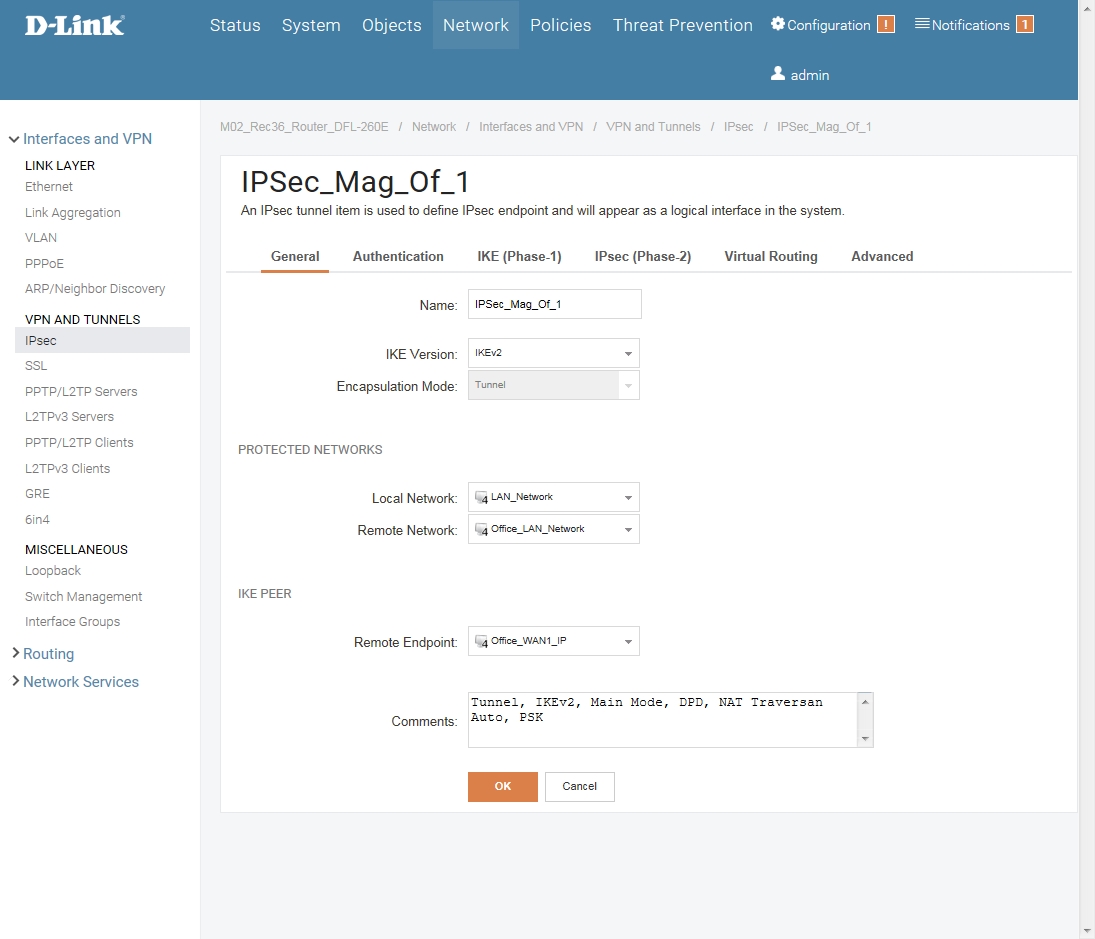Image resolution: width=1095 pixels, height=939 pixels.
Task: Open the Objects menu
Action: (x=392, y=25)
